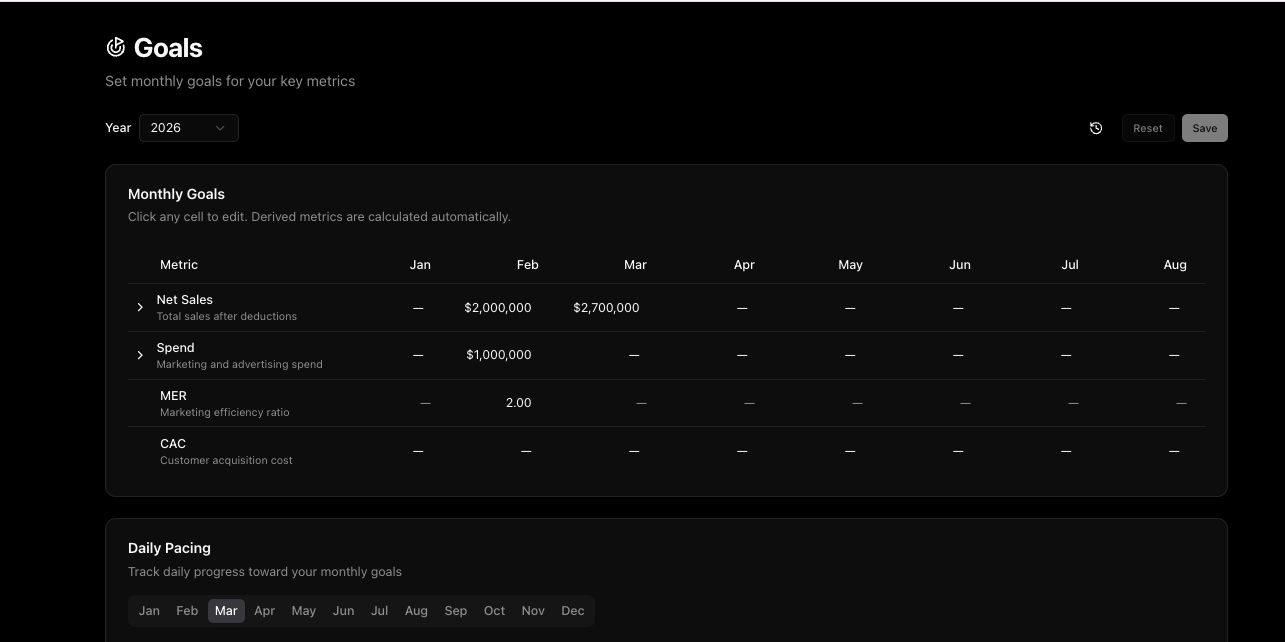This screenshot has width=1285, height=642.
Task: Open the Year 2026 dropdown
Action: 188,128
